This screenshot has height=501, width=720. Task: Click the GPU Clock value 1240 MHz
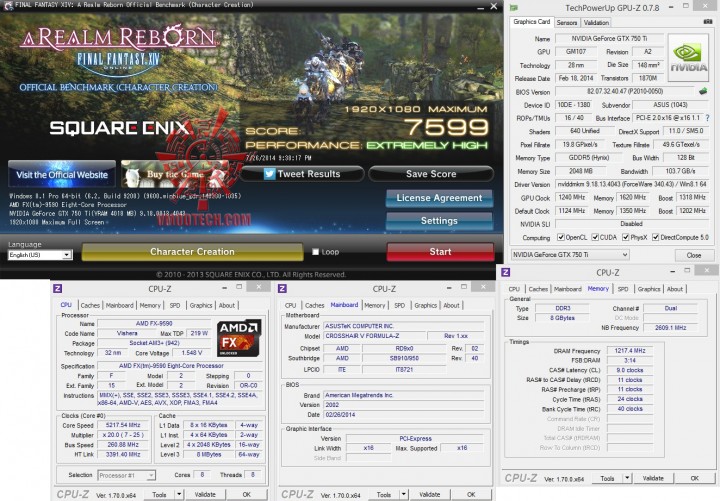point(572,197)
